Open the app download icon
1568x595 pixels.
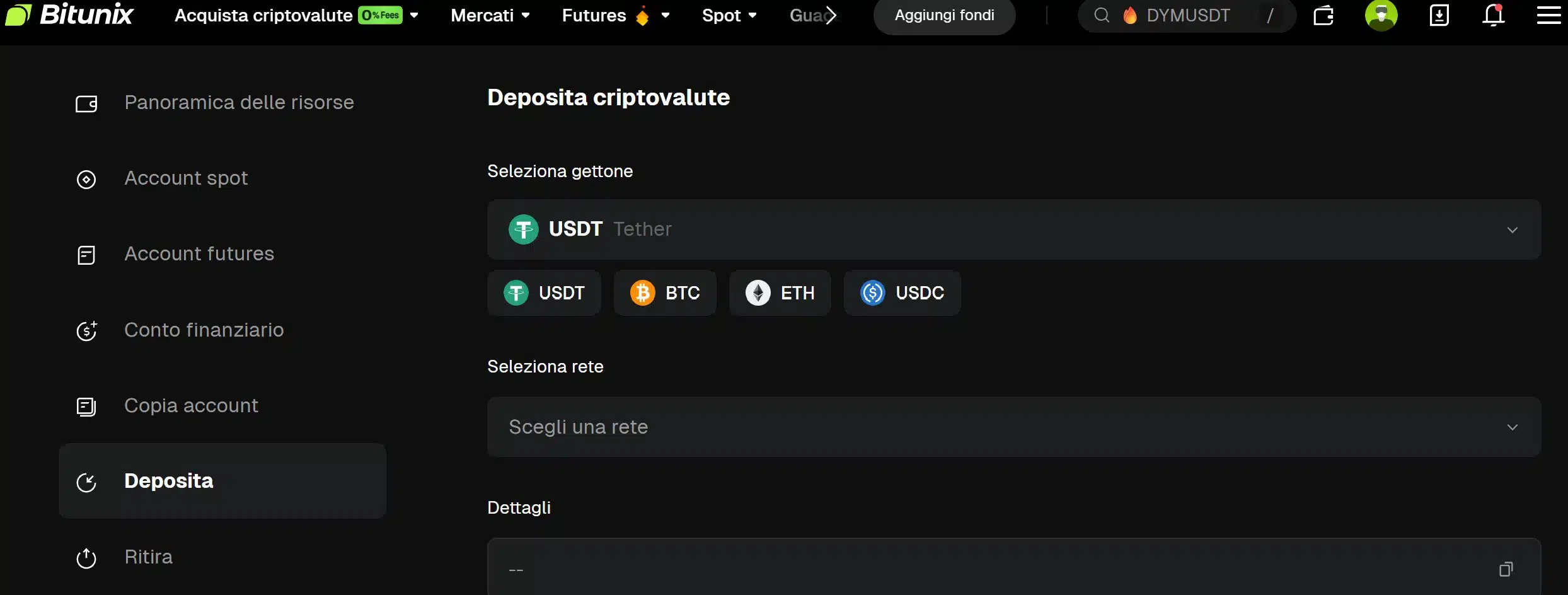(1439, 15)
